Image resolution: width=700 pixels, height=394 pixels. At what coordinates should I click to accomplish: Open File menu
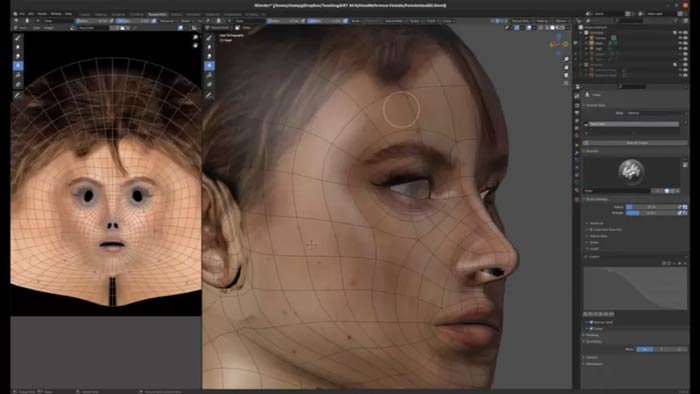coord(22,14)
